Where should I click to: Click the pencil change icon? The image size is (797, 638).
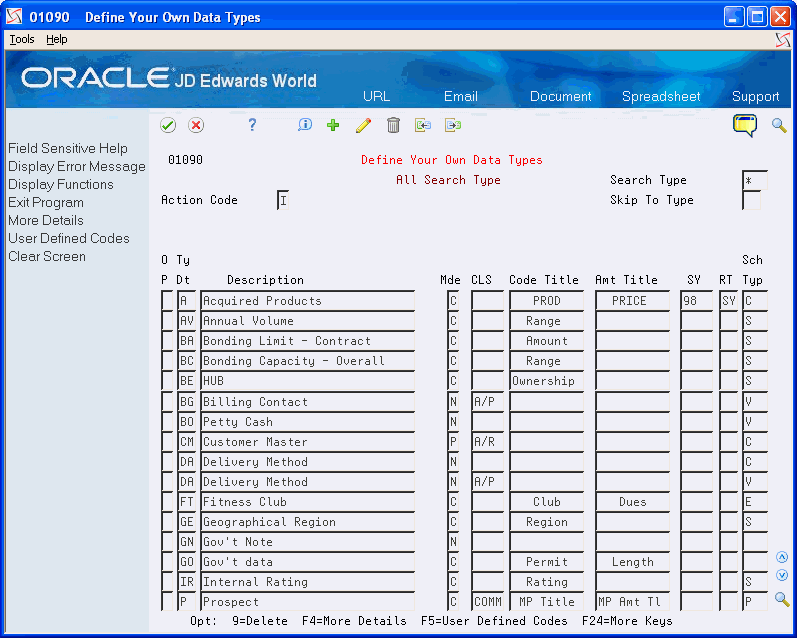(x=363, y=125)
